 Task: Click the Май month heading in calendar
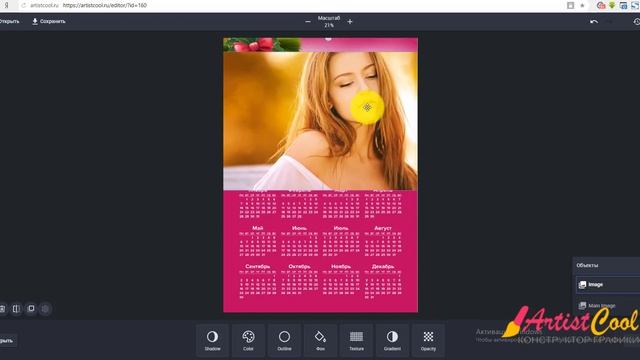click(258, 228)
